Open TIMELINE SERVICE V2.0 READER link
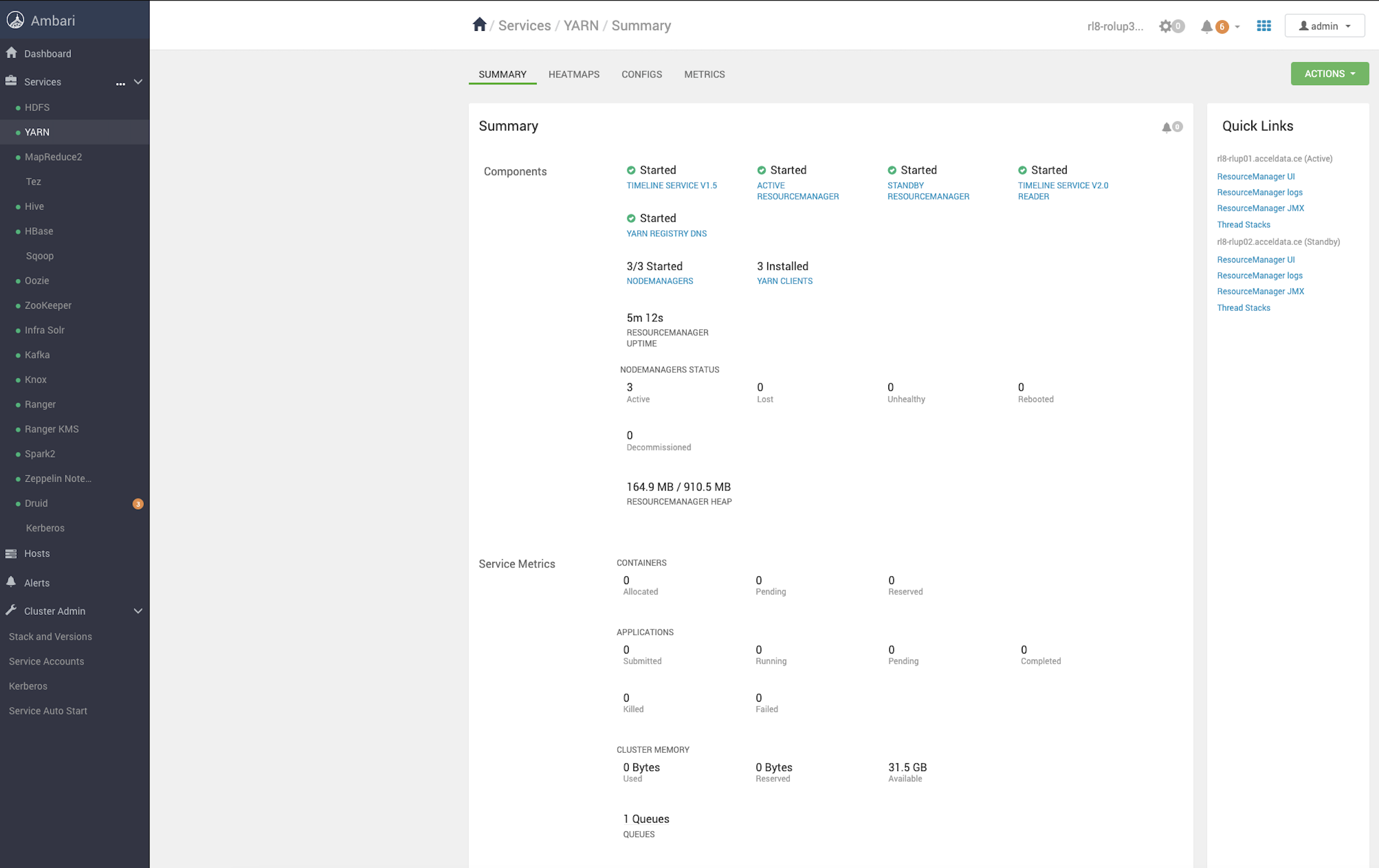The height and width of the screenshot is (868, 1379). coord(1063,190)
